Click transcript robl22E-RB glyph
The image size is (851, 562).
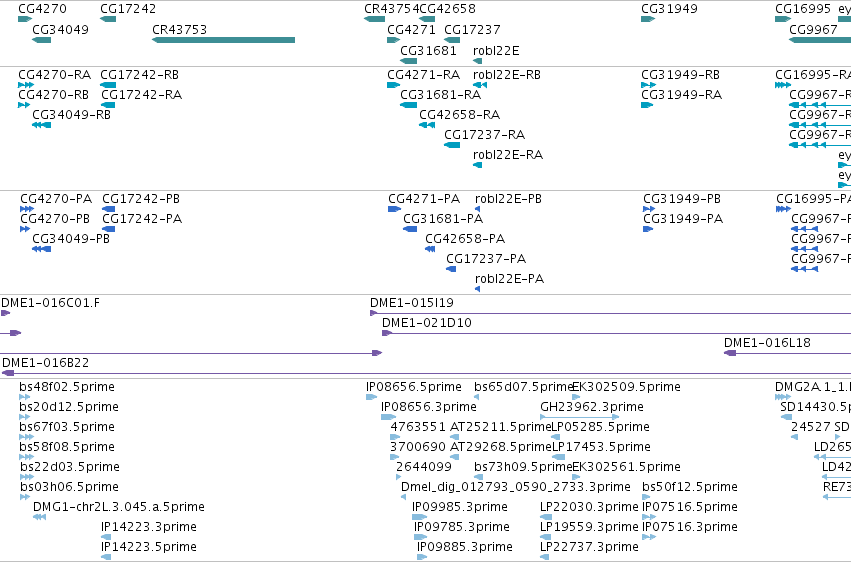click(480, 85)
